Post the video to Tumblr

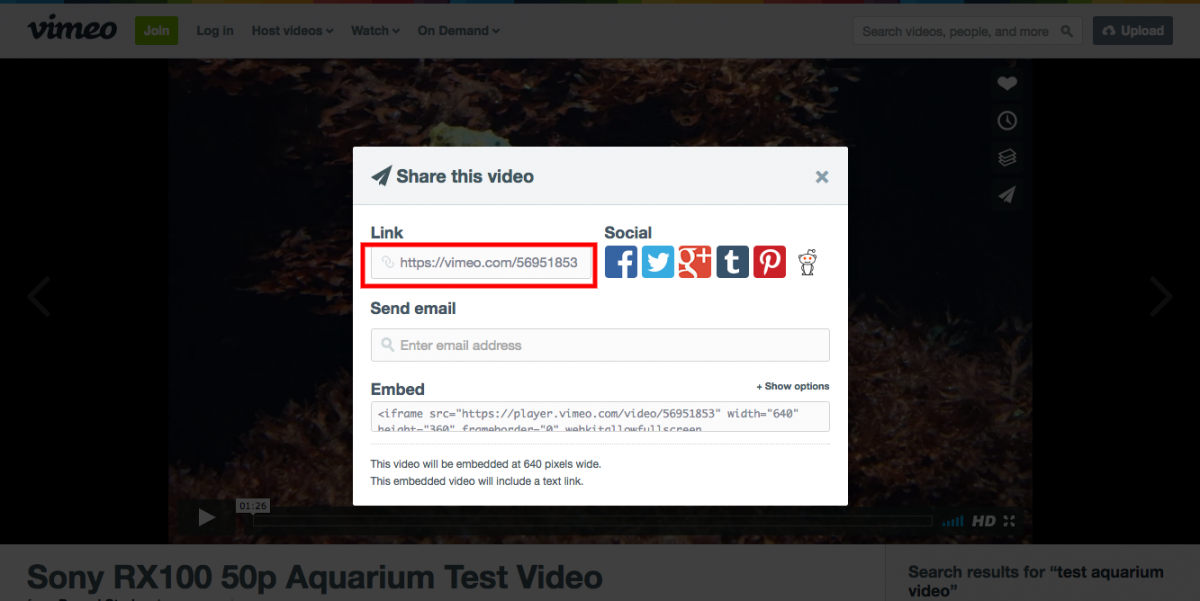(x=732, y=262)
